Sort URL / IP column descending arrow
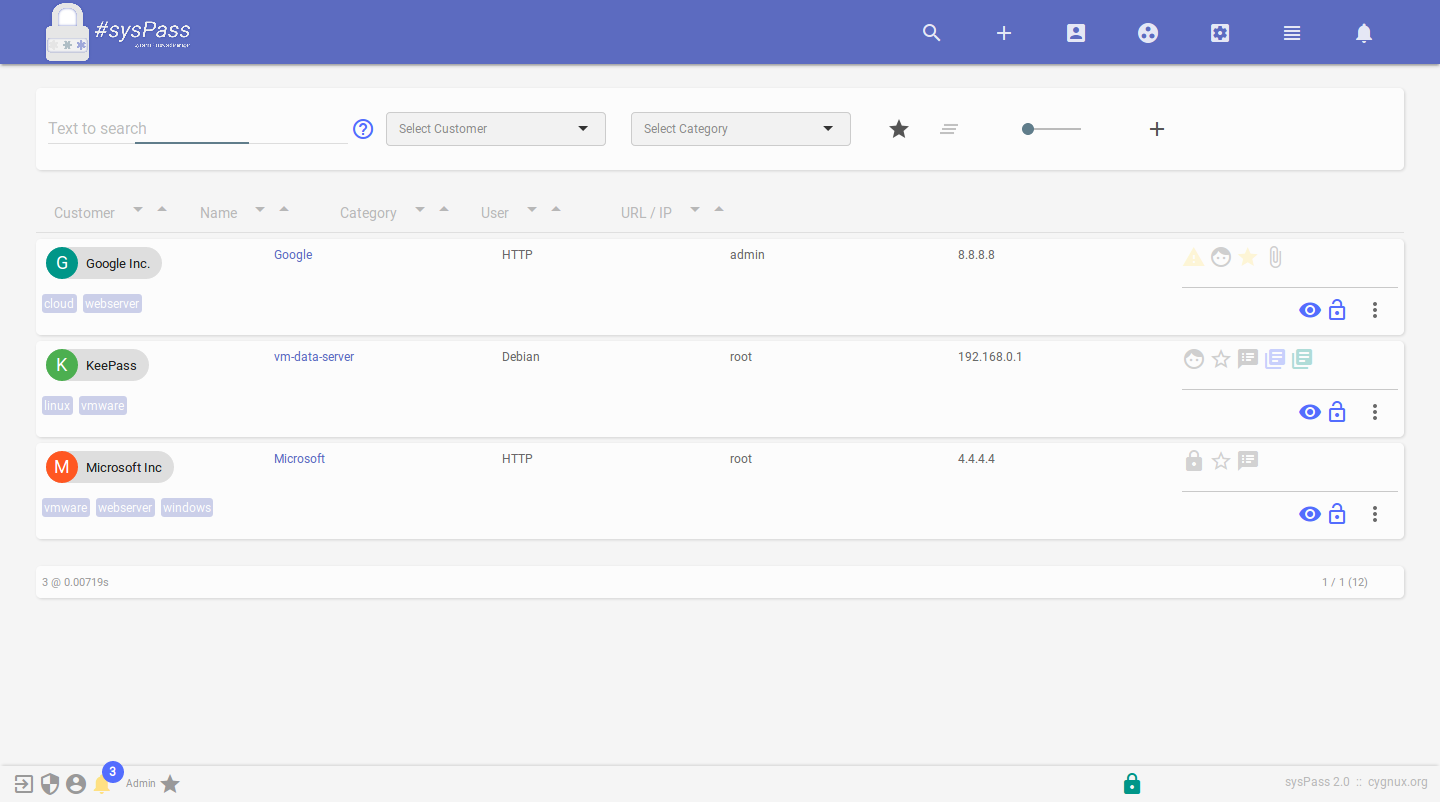 (x=695, y=209)
